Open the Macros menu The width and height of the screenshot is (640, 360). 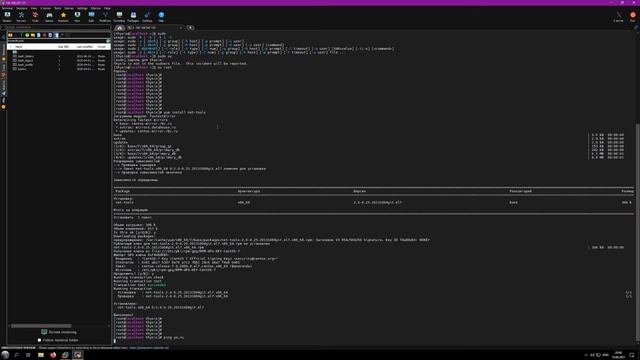pos(96,8)
